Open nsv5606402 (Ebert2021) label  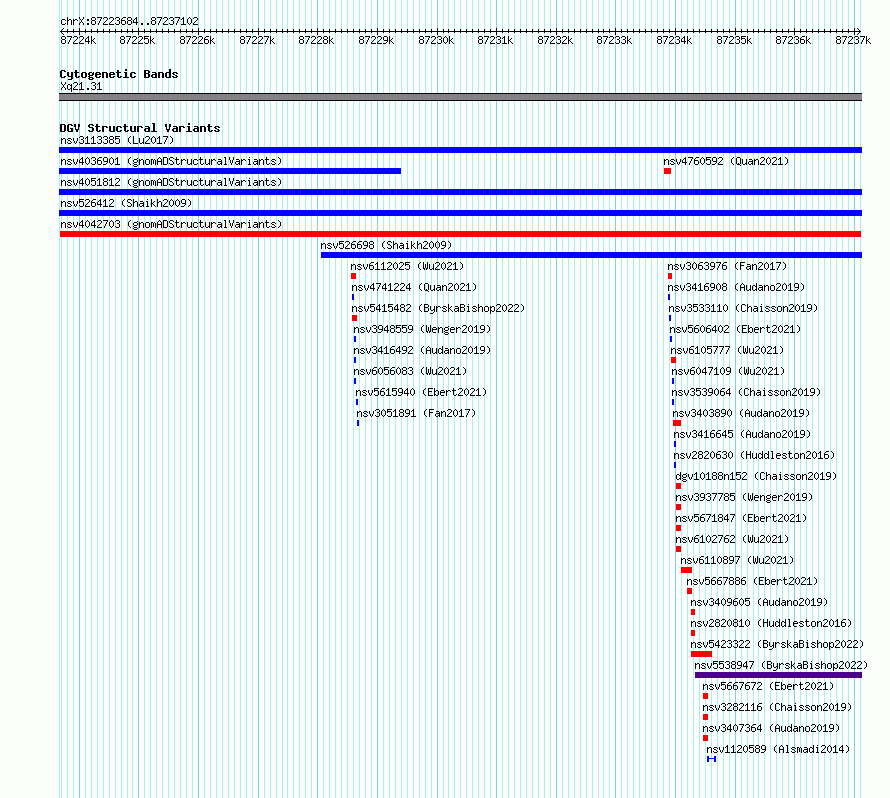point(735,329)
